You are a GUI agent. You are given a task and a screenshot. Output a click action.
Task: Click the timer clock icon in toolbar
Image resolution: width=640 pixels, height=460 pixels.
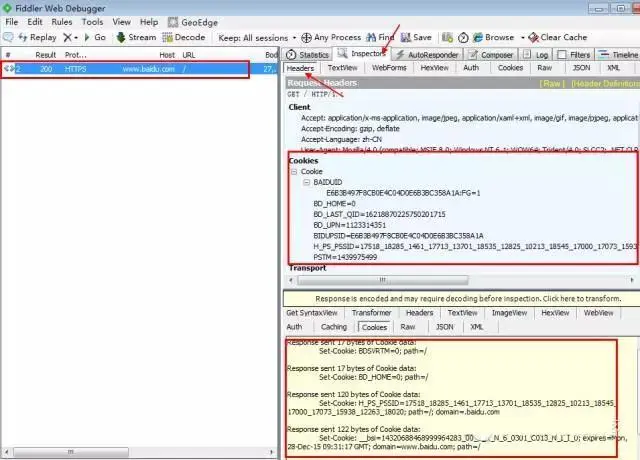pos(463,38)
